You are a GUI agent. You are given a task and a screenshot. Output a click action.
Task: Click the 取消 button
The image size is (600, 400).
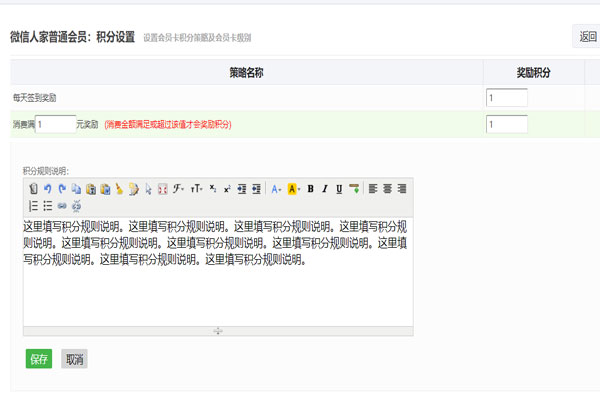[74, 359]
